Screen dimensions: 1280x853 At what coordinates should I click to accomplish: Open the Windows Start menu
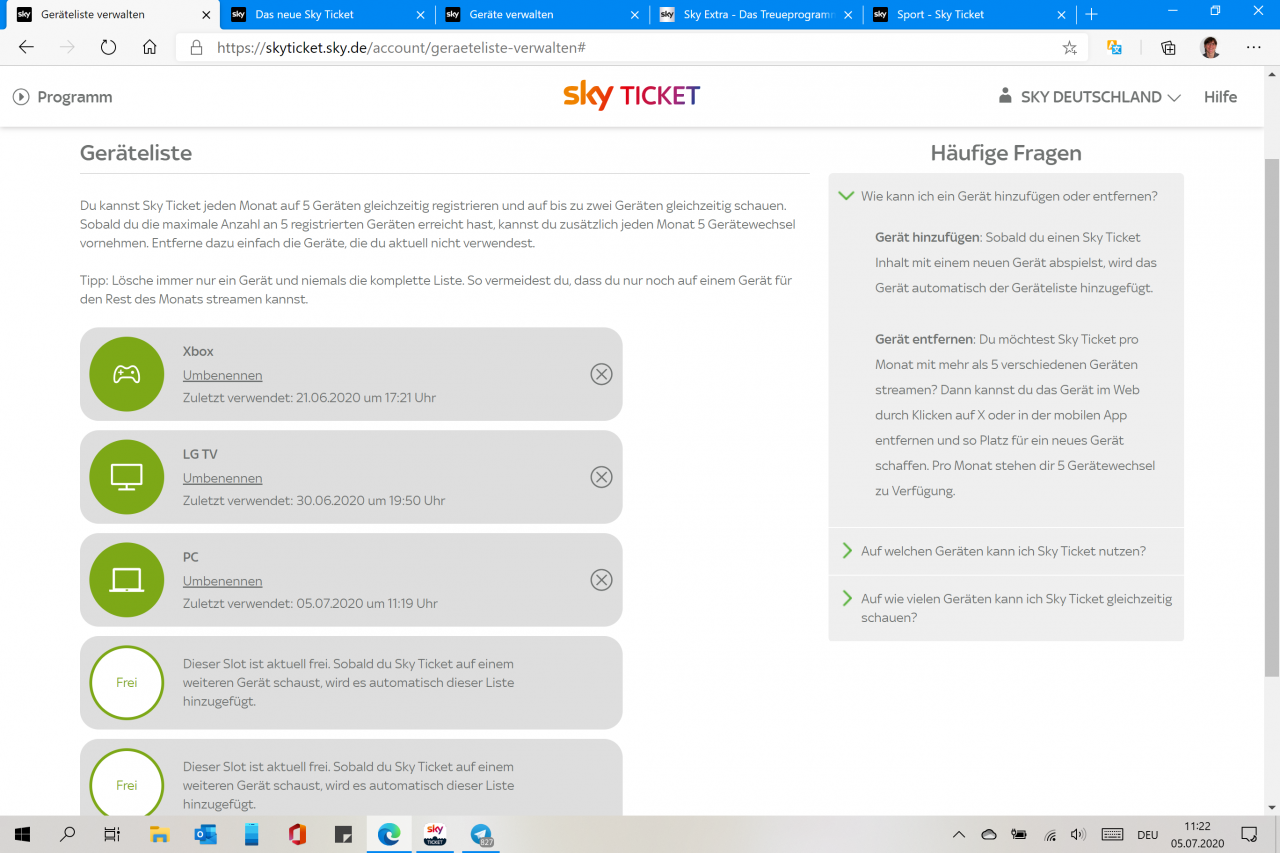(x=22, y=834)
